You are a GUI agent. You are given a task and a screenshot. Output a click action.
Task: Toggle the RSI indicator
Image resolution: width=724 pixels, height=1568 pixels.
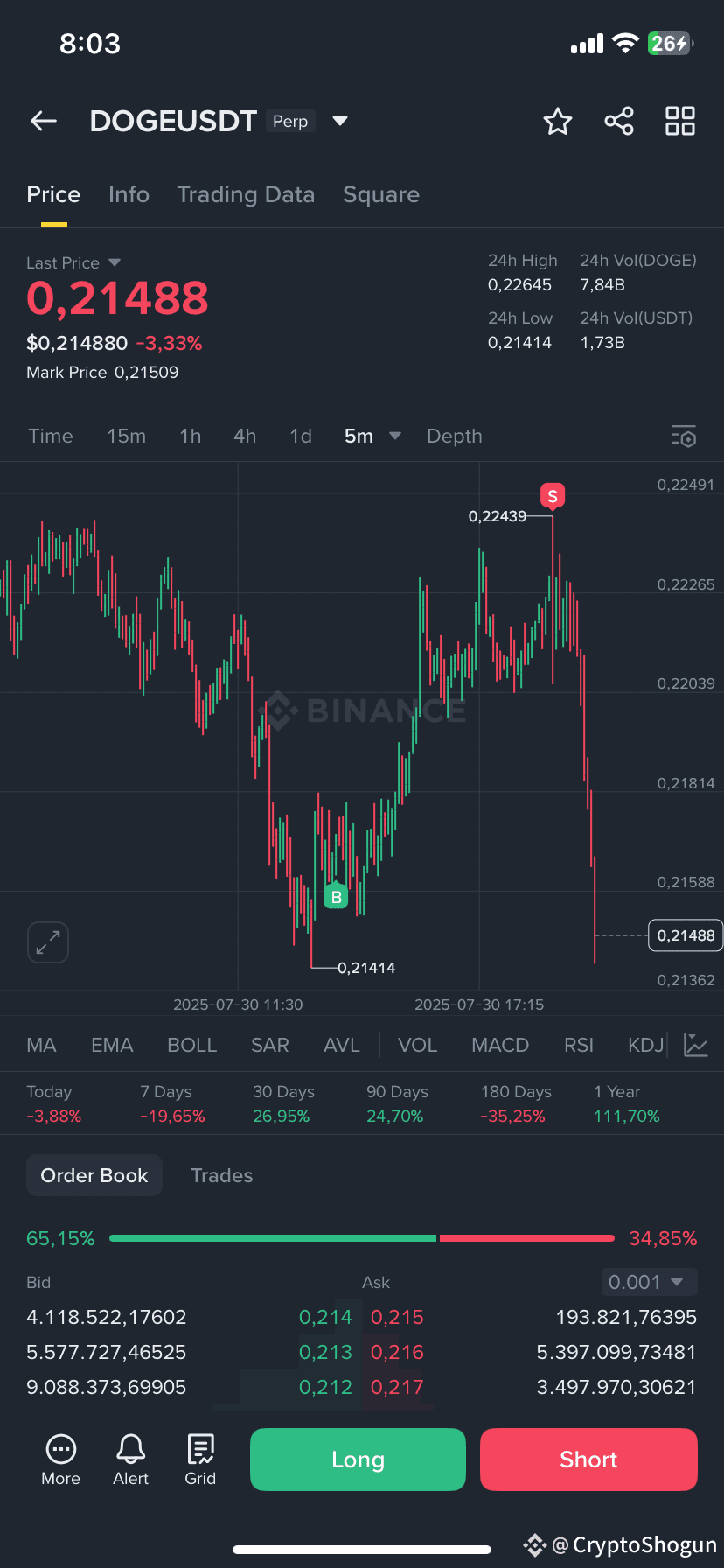(x=579, y=1045)
